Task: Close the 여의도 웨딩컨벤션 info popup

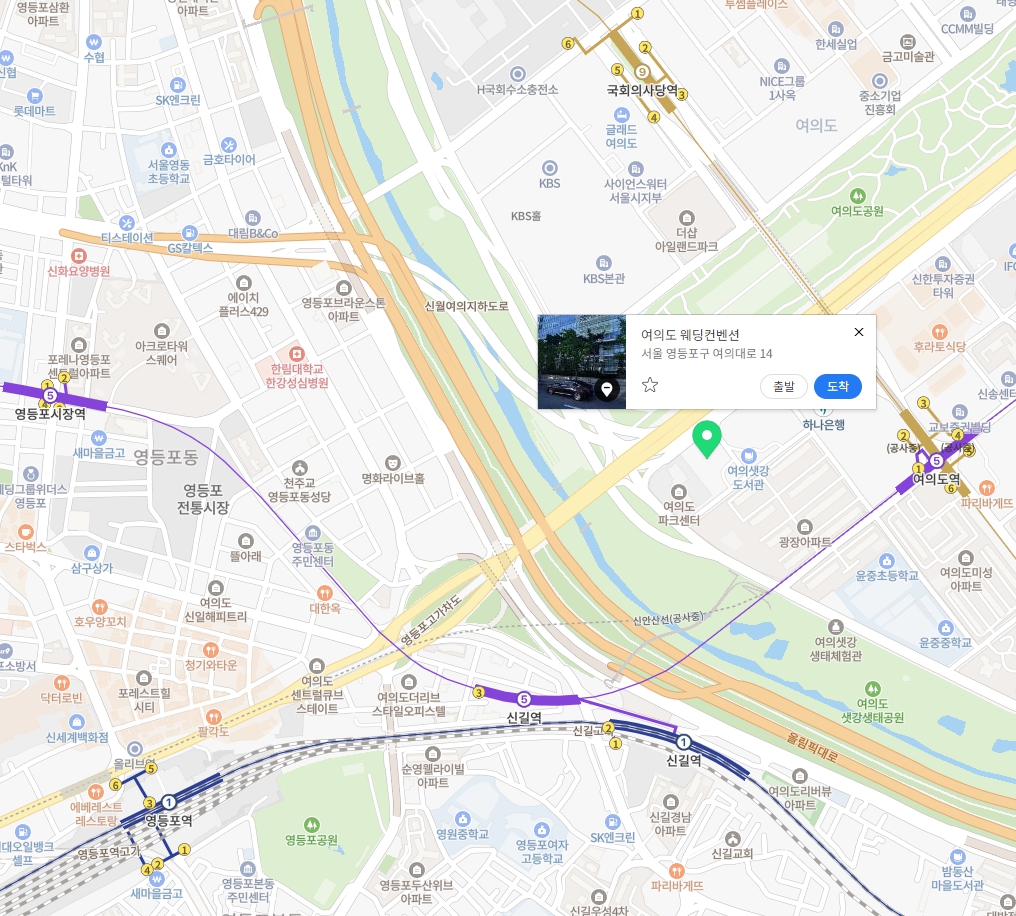Action: tap(859, 332)
